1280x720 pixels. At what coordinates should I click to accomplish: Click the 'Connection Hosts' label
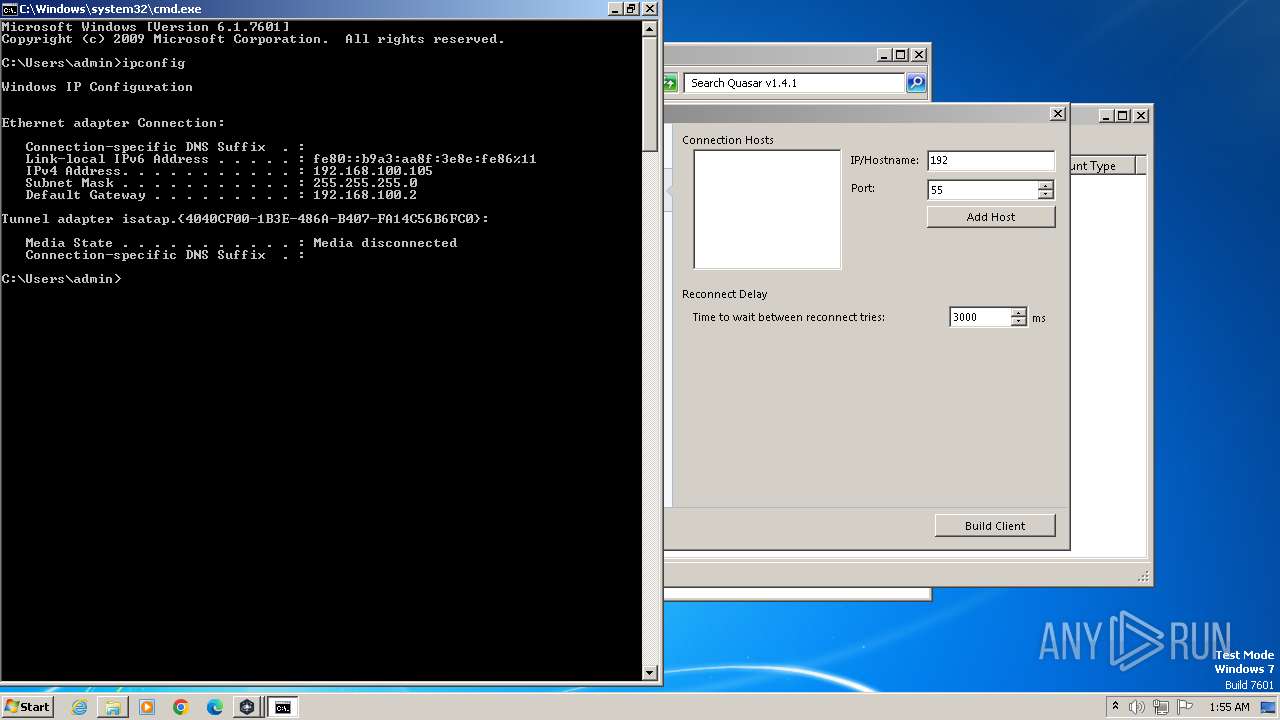point(728,140)
